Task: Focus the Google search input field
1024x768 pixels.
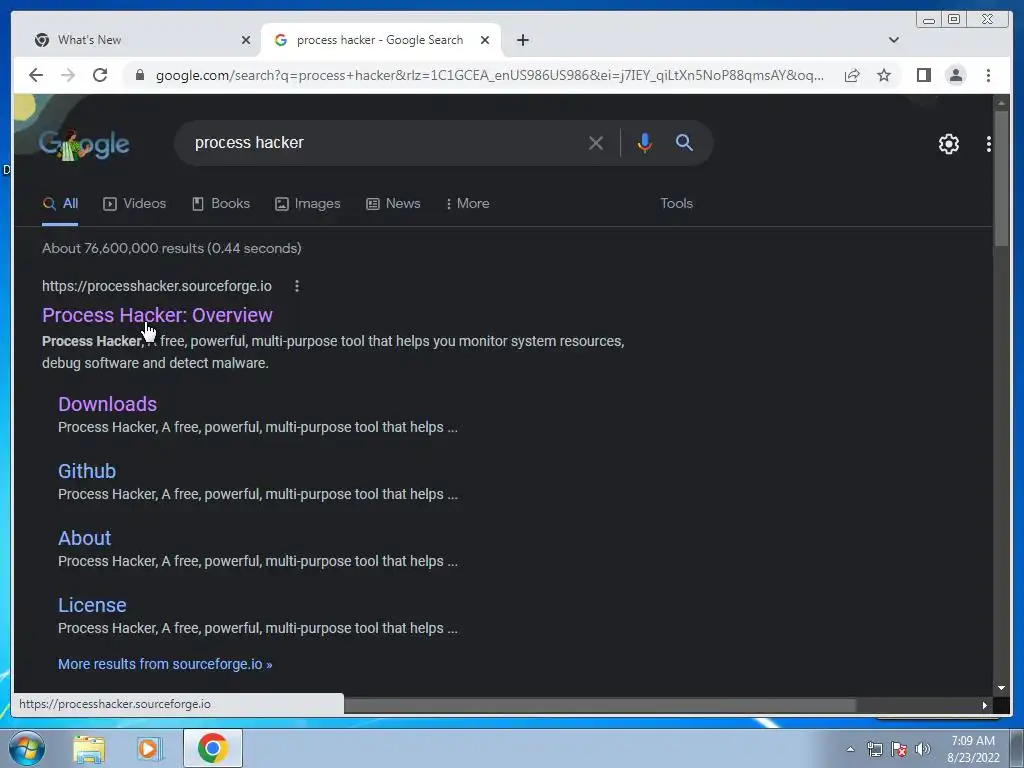Action: (385, 143)
